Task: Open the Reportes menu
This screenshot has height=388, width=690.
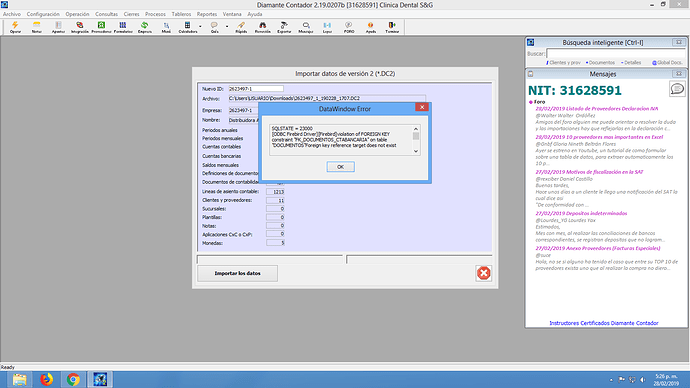Action: pos(207,14)
